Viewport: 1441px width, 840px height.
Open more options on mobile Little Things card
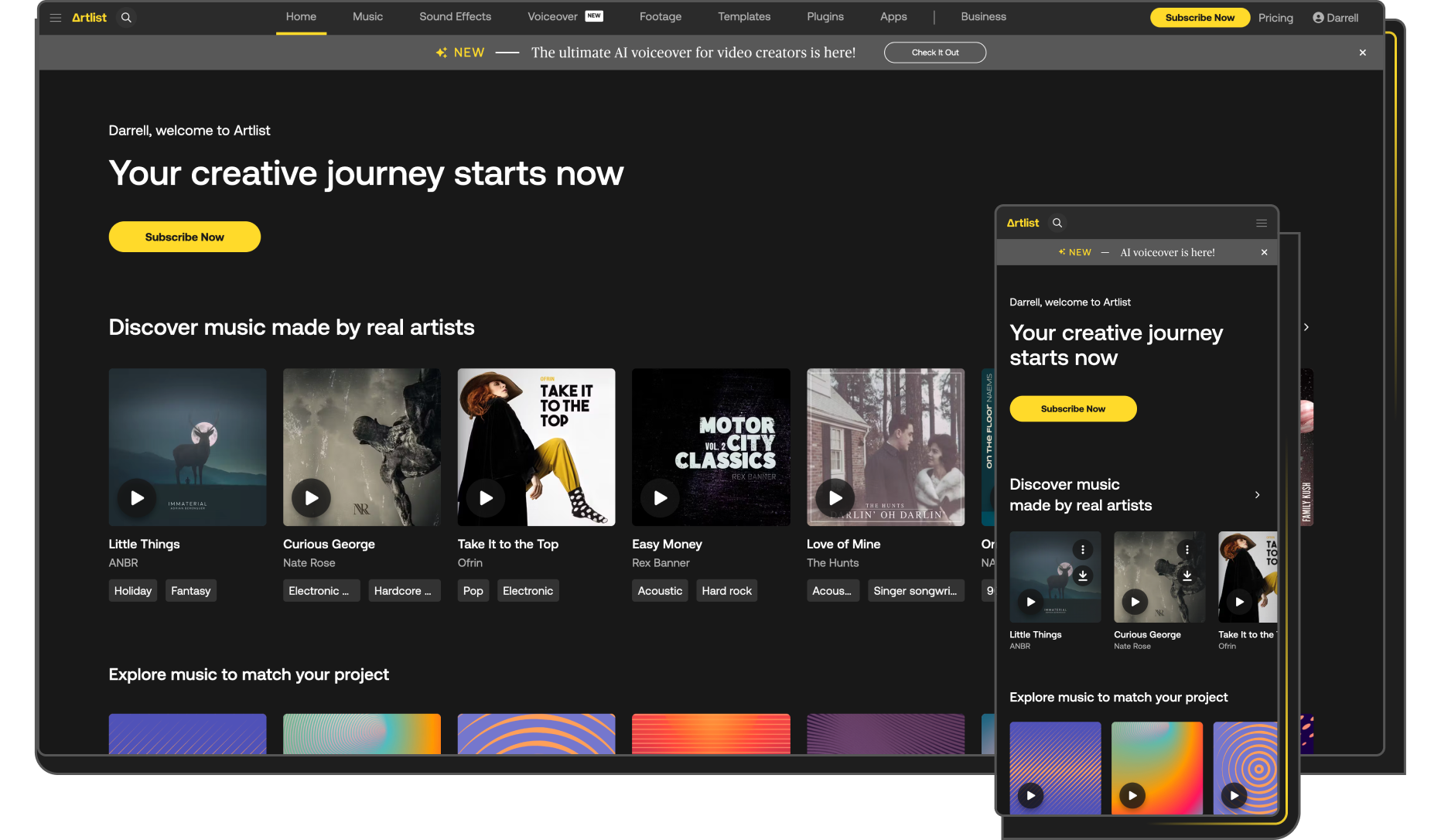pos(1083,549)
